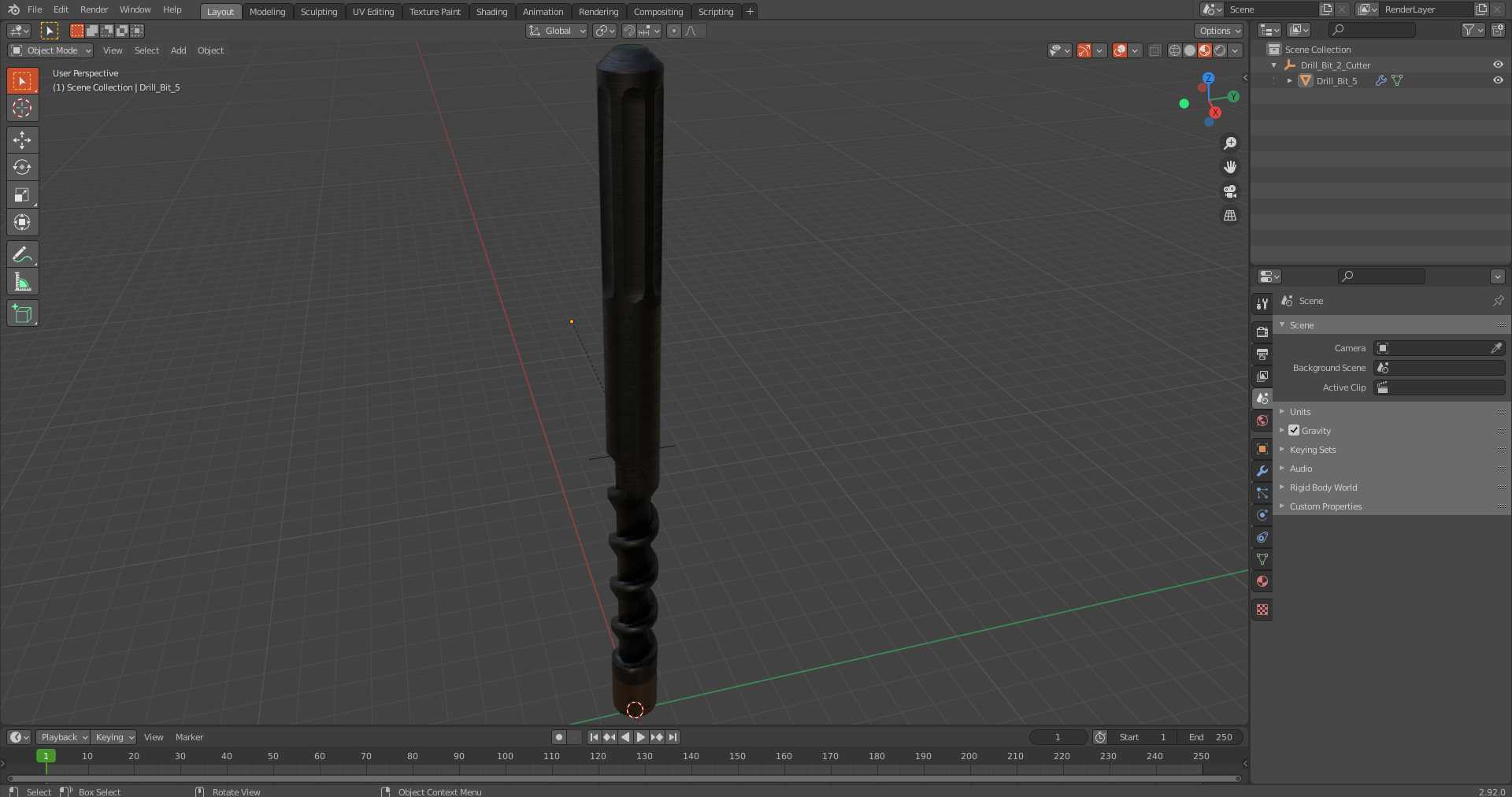Open Physics properties tab
The image size is (1512, 797).
(x=1262, y=515)
